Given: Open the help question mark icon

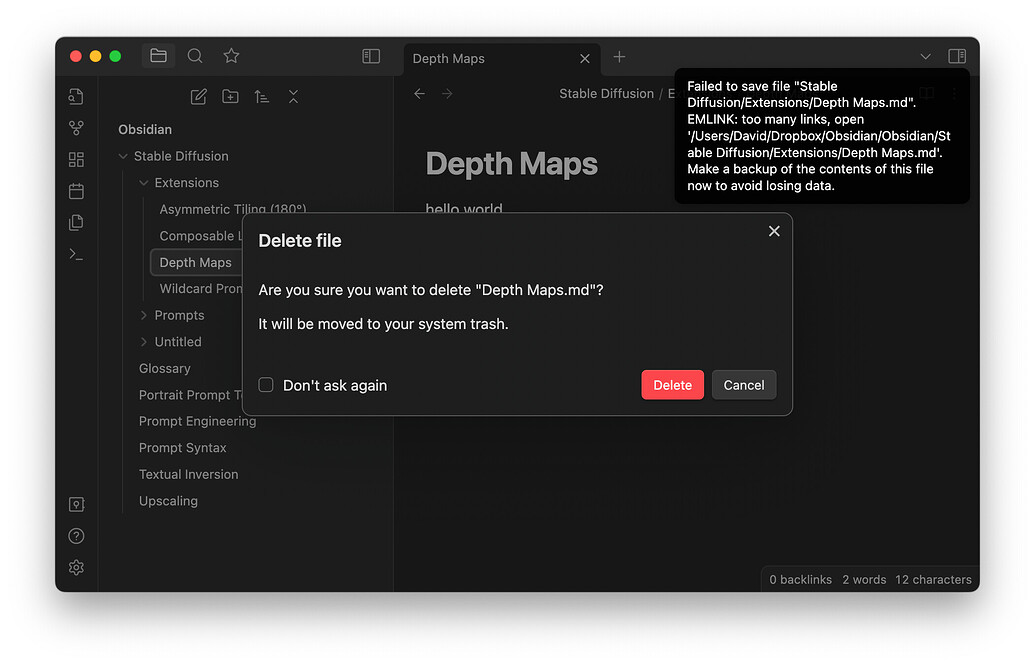Looking at the screenshot, I should pos(77,536).
